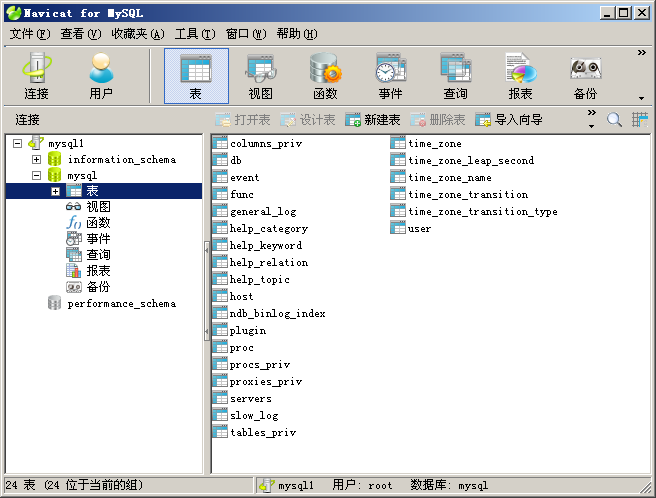Click the pane splitter collapse handle
The height and width of the screenshot is (498, 656).
(207, 291)
